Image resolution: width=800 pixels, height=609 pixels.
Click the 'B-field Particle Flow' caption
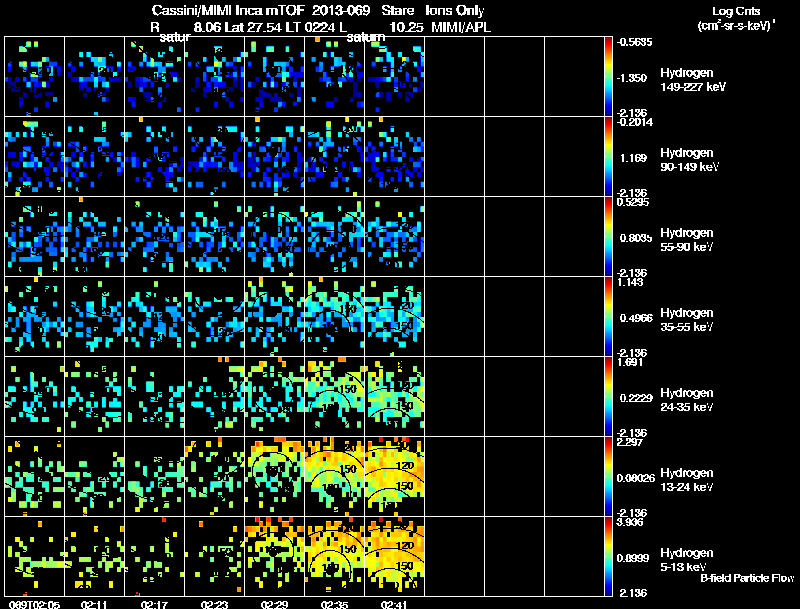point(747,578)
